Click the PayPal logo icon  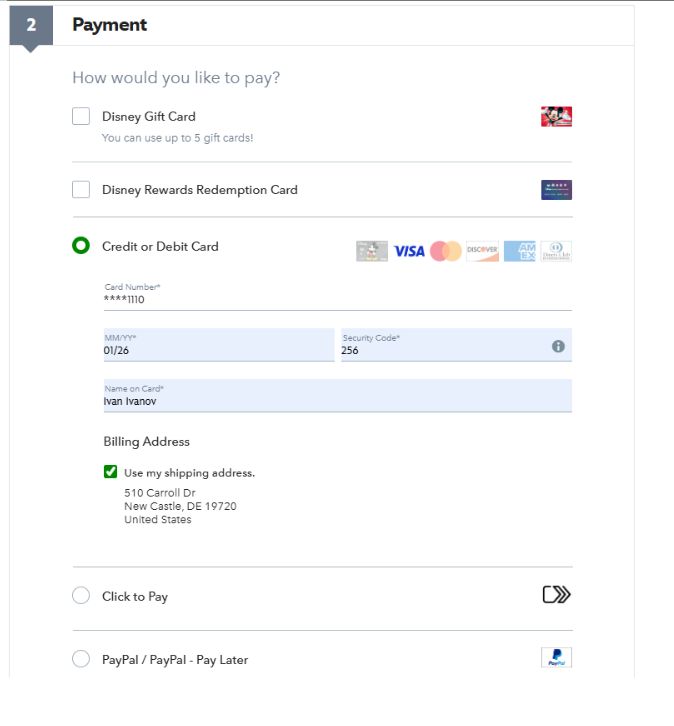(x=556, y=658)
